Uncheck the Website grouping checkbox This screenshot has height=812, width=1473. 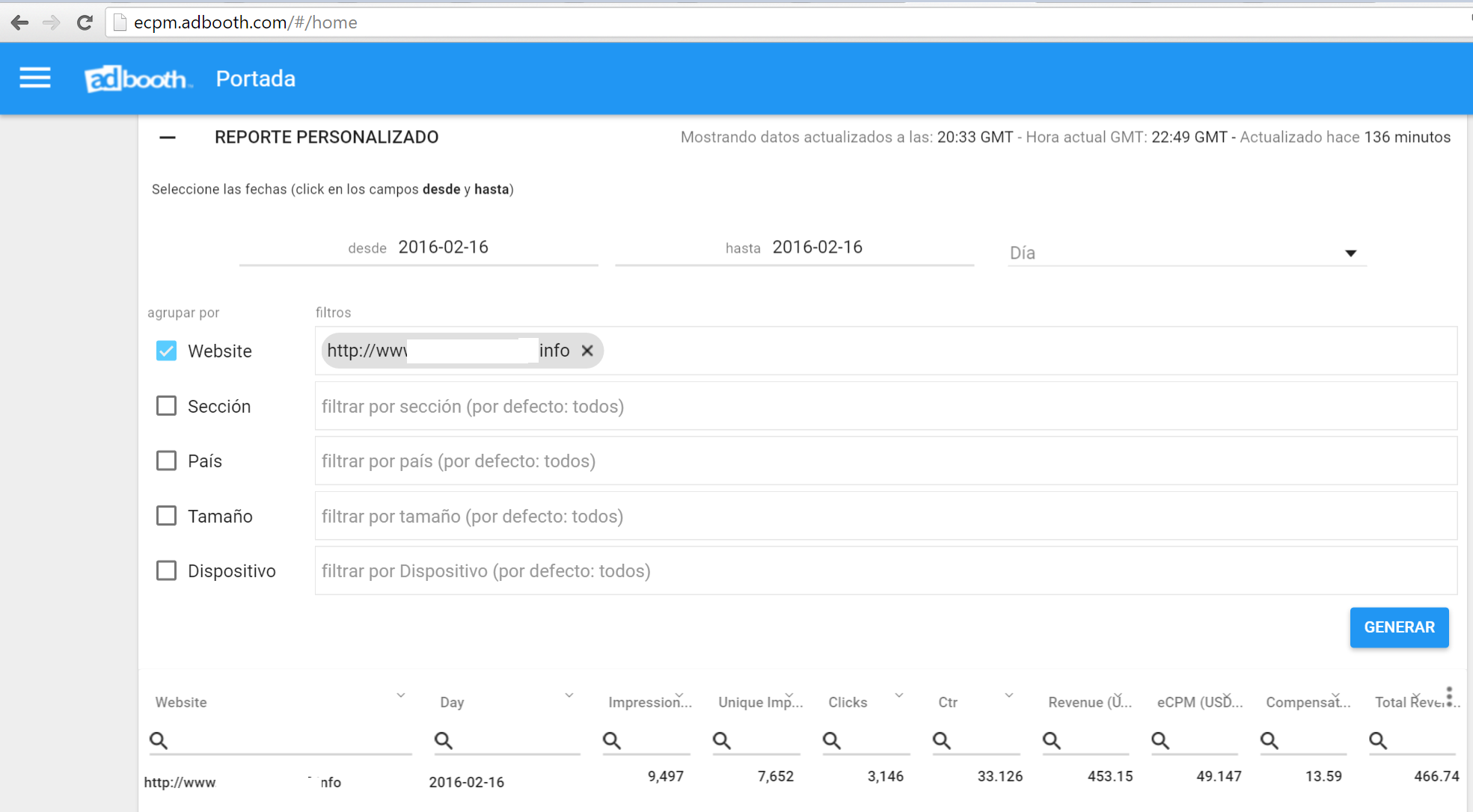coord(166,351)
